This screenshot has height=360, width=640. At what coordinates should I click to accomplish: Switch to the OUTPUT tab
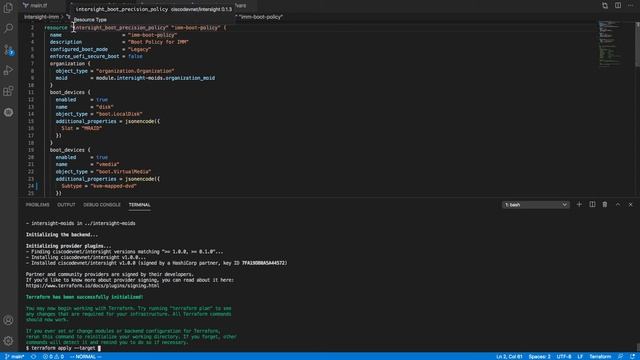coord(66,205)
